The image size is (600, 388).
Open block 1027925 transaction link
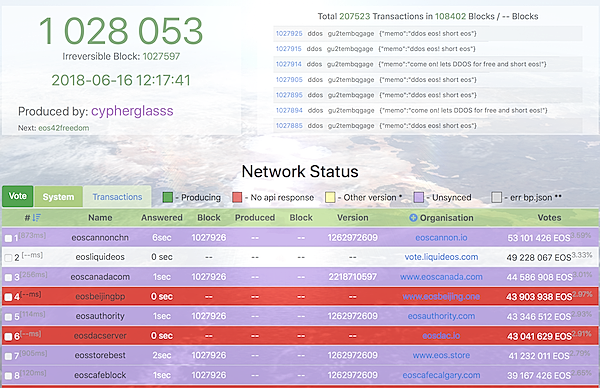coord(289,33)
